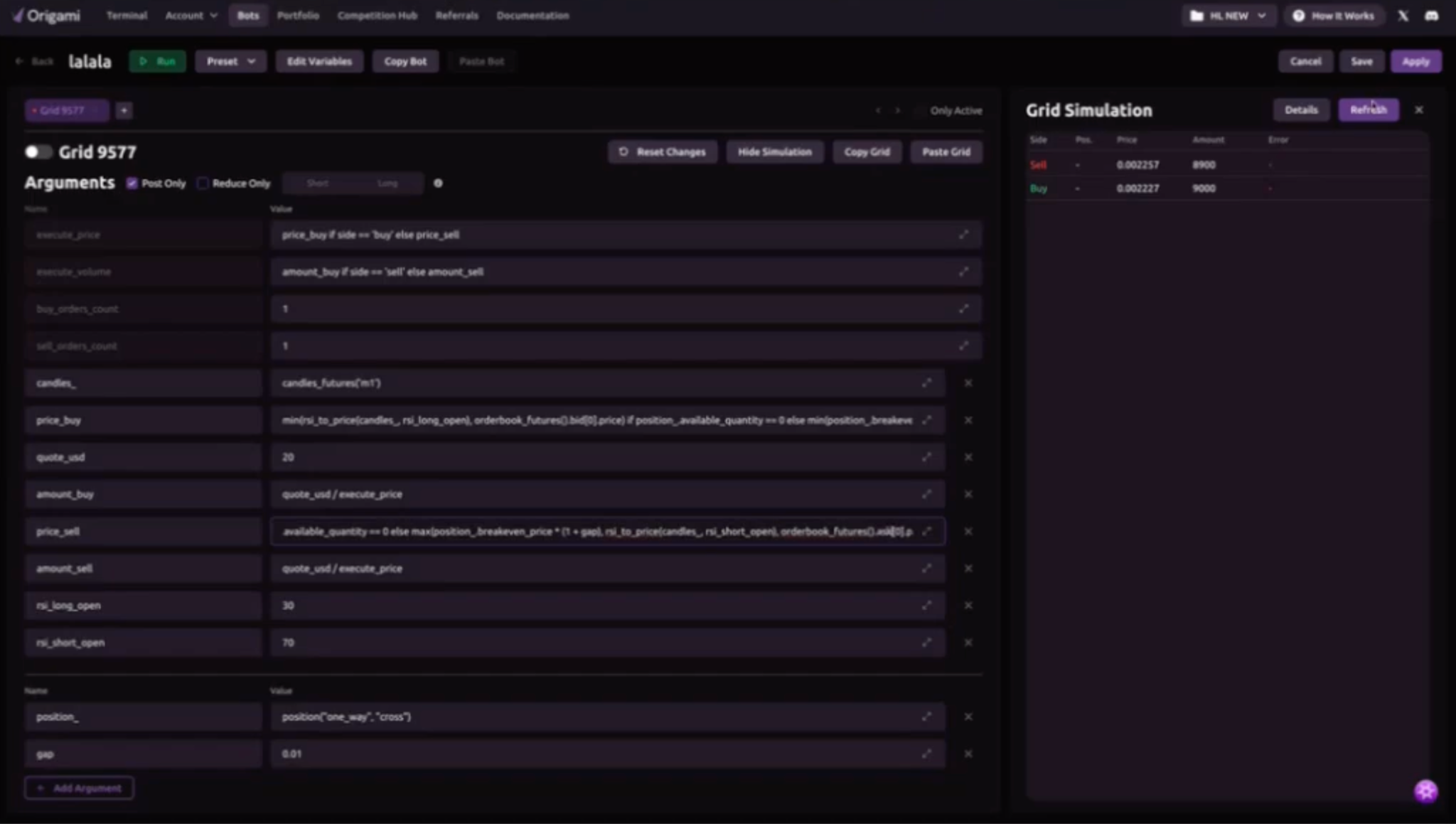Delete the gap argument
1456x824 pixels.
968,754
